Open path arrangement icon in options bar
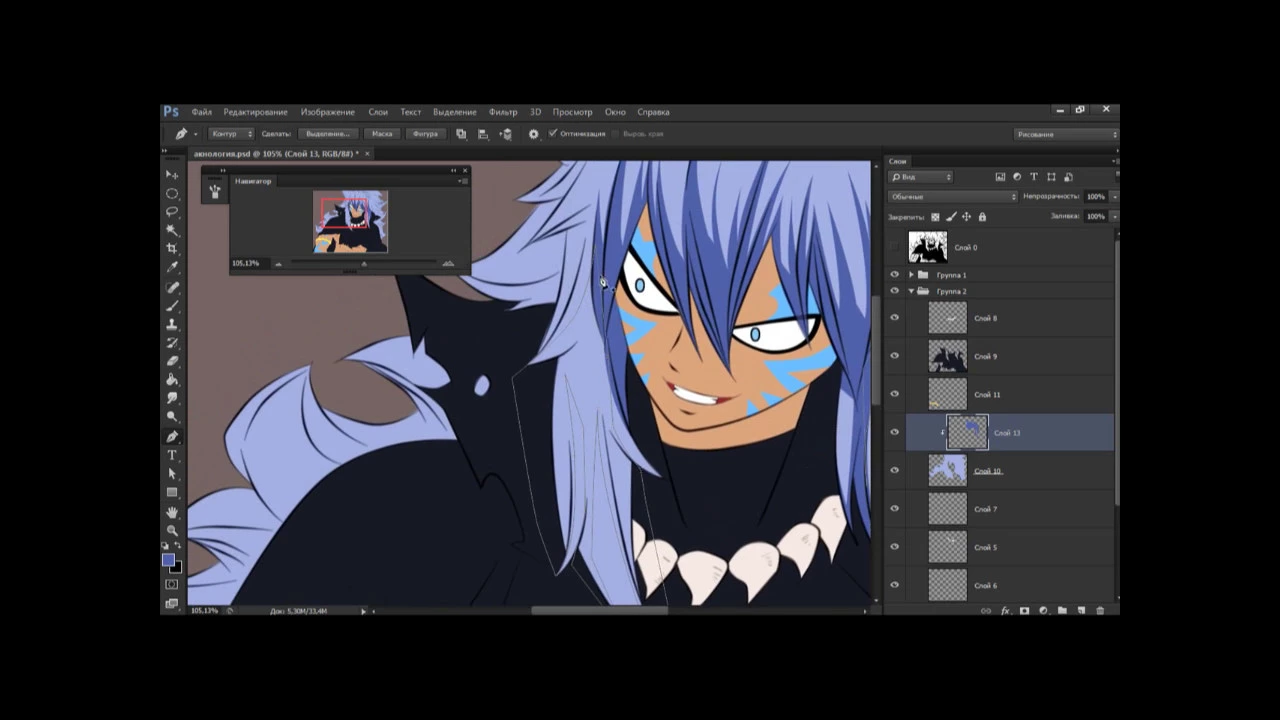 506,134
